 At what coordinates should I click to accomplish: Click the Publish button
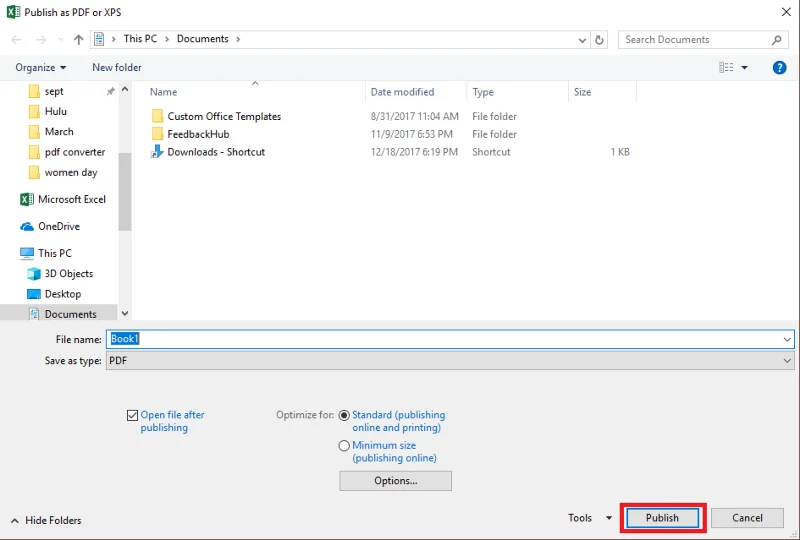click(x=662, y=518)
